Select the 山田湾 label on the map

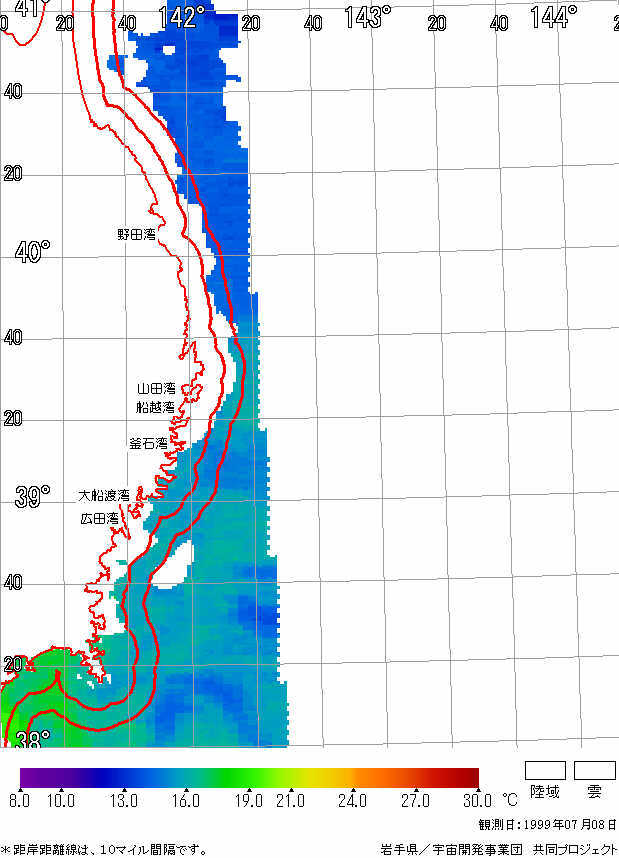tap(156, 389)
